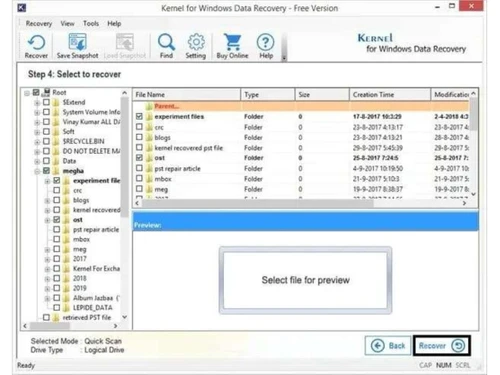Open the Find tool
The height and width of the screenshot is (375, 500).
coord(166,42)
